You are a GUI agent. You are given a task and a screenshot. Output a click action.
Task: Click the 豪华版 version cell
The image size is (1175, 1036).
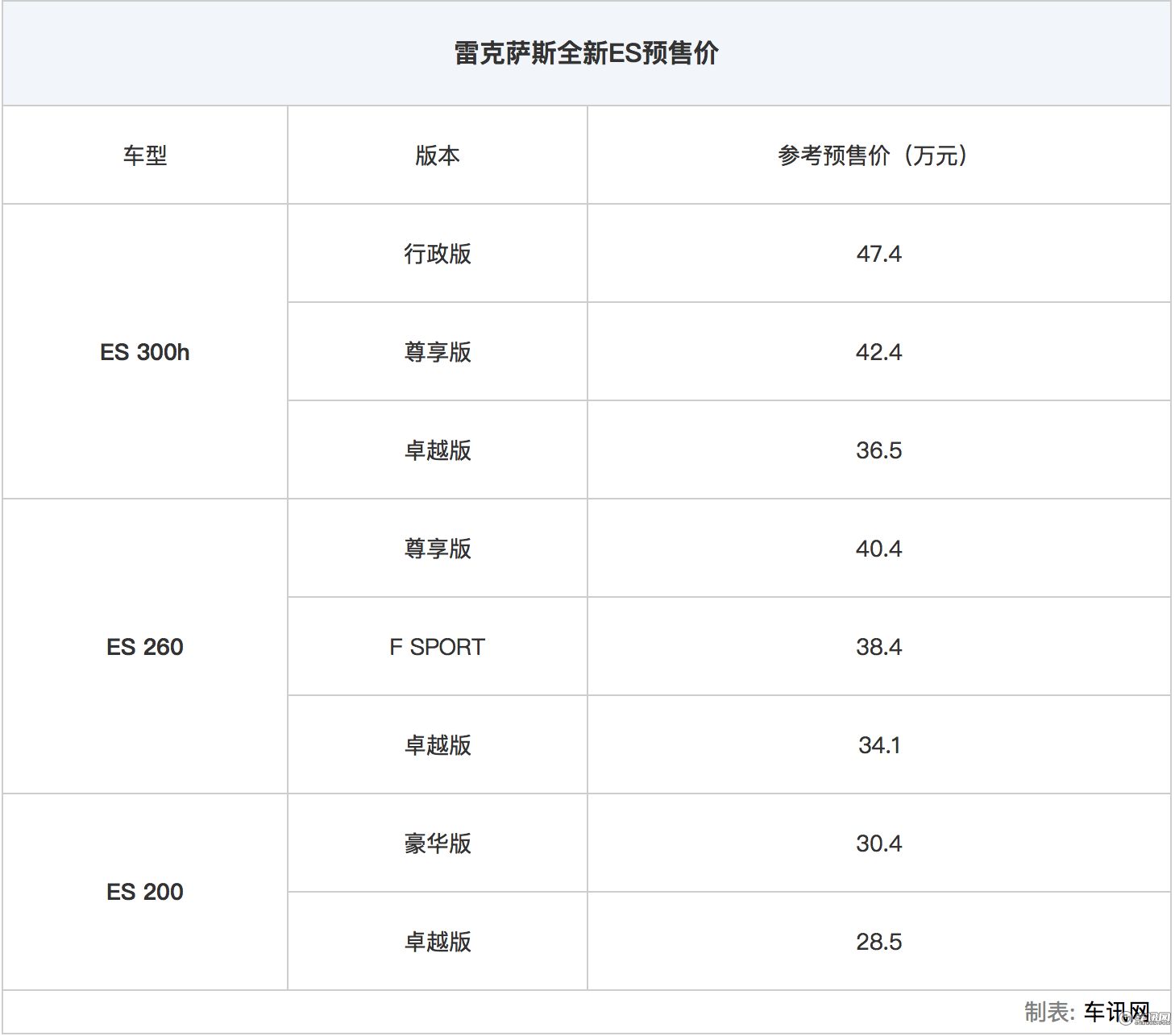pyautogui.click(x=436, y=843)
